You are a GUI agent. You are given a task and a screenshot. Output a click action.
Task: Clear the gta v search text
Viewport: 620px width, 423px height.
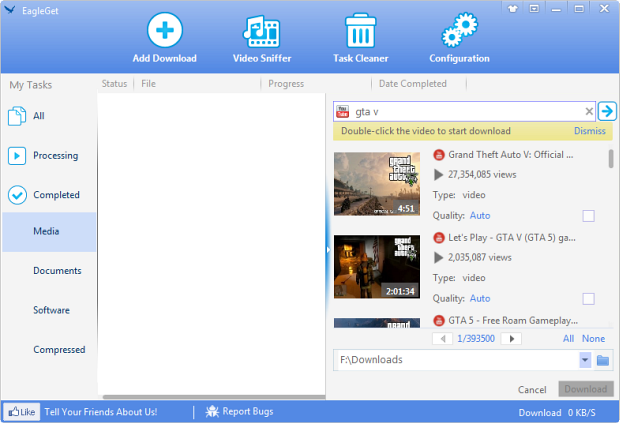589,111
